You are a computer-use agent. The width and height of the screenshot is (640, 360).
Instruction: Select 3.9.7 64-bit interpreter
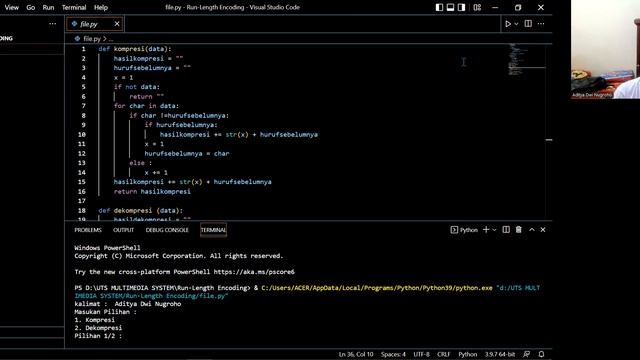500,354
